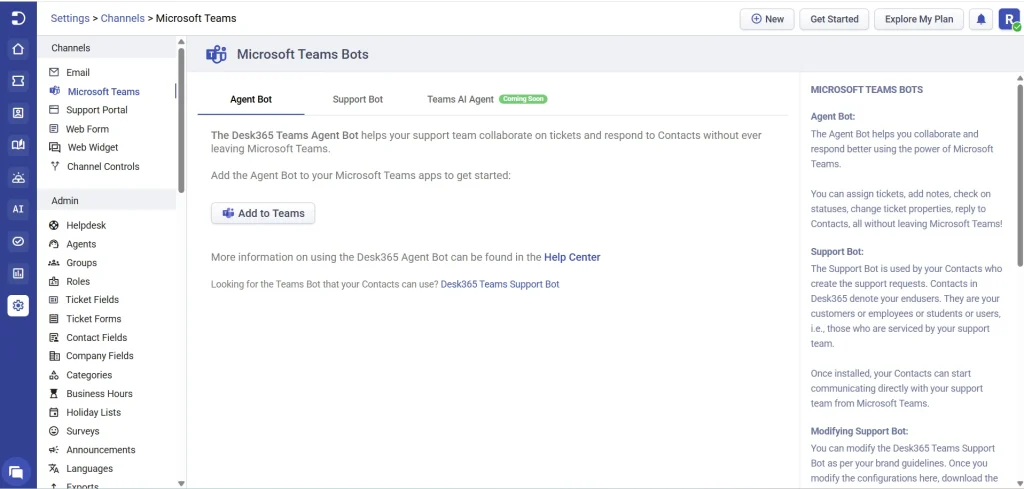Click the Web Widget icon
This screenshot has height=489, width=1024.
point(55,148)
